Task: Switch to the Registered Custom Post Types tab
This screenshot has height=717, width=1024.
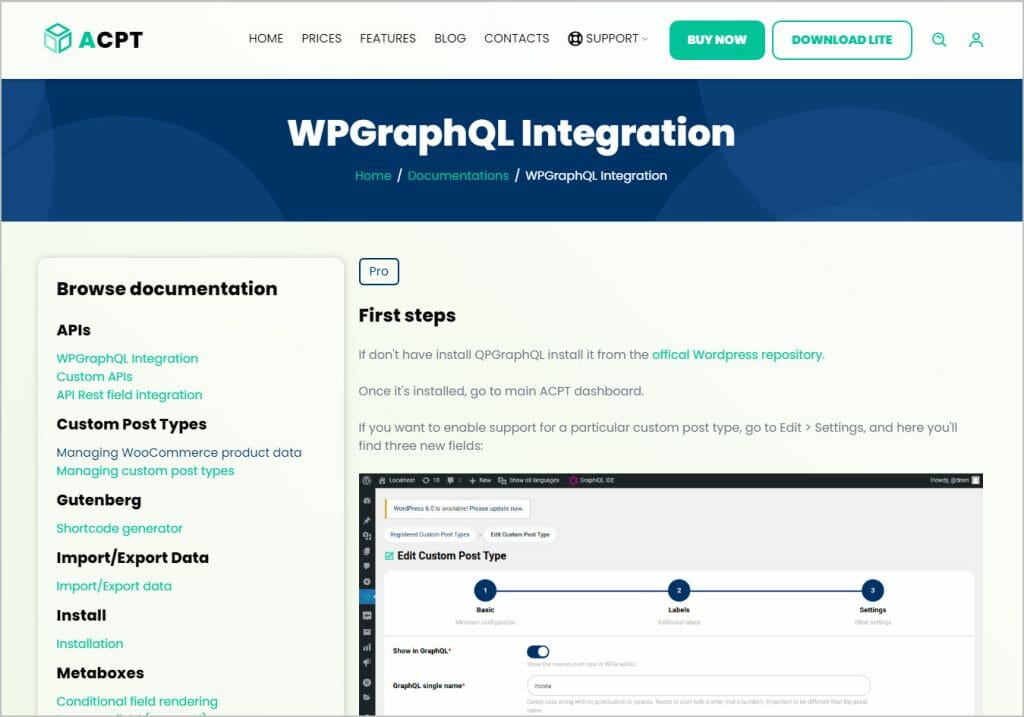Action: tap(430, 534)
